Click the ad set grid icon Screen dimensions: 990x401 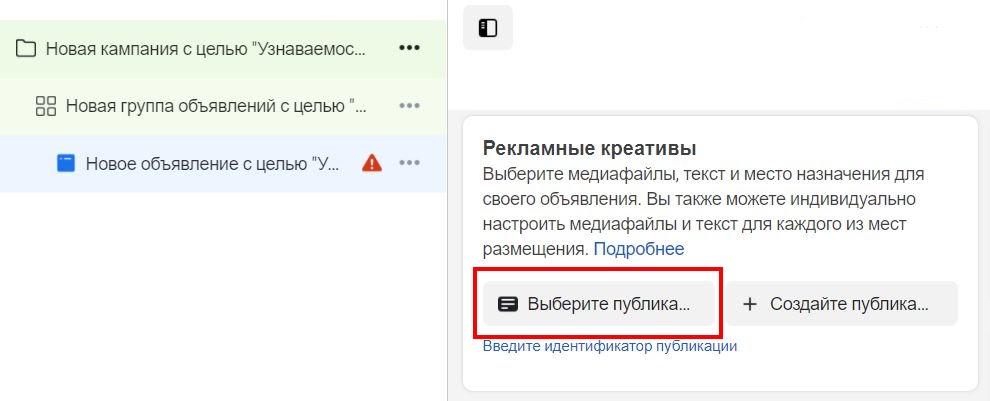point(45,106)
